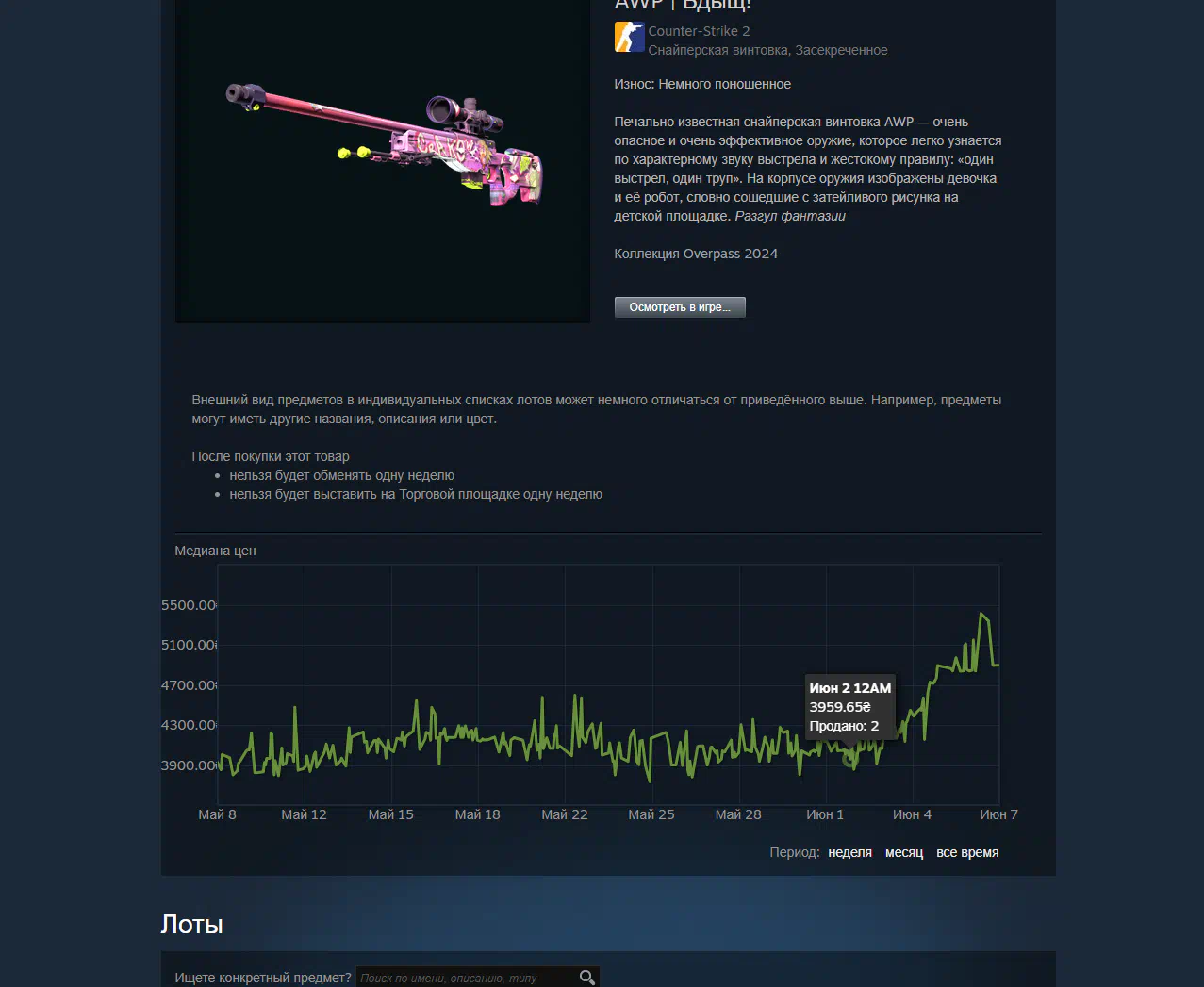Click the Осмотреть в игре button
The width and height of the screenshot is (1204, 987).
[x=680, y=307]
